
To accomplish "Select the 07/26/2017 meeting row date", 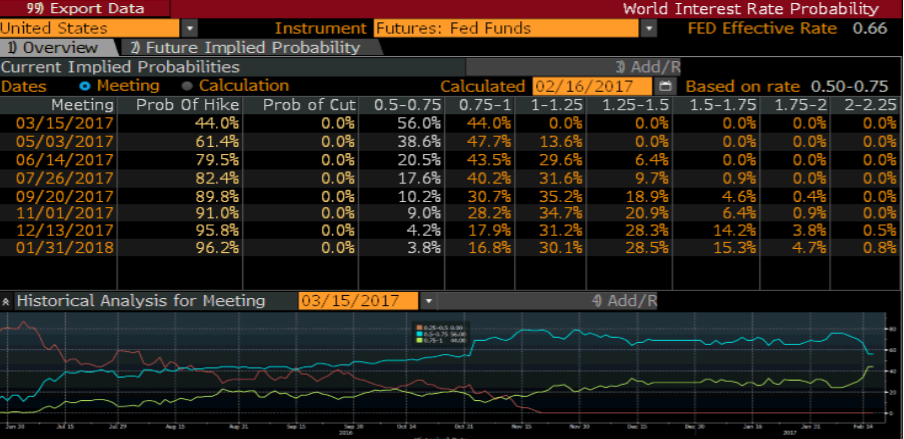I will (65, 177).
